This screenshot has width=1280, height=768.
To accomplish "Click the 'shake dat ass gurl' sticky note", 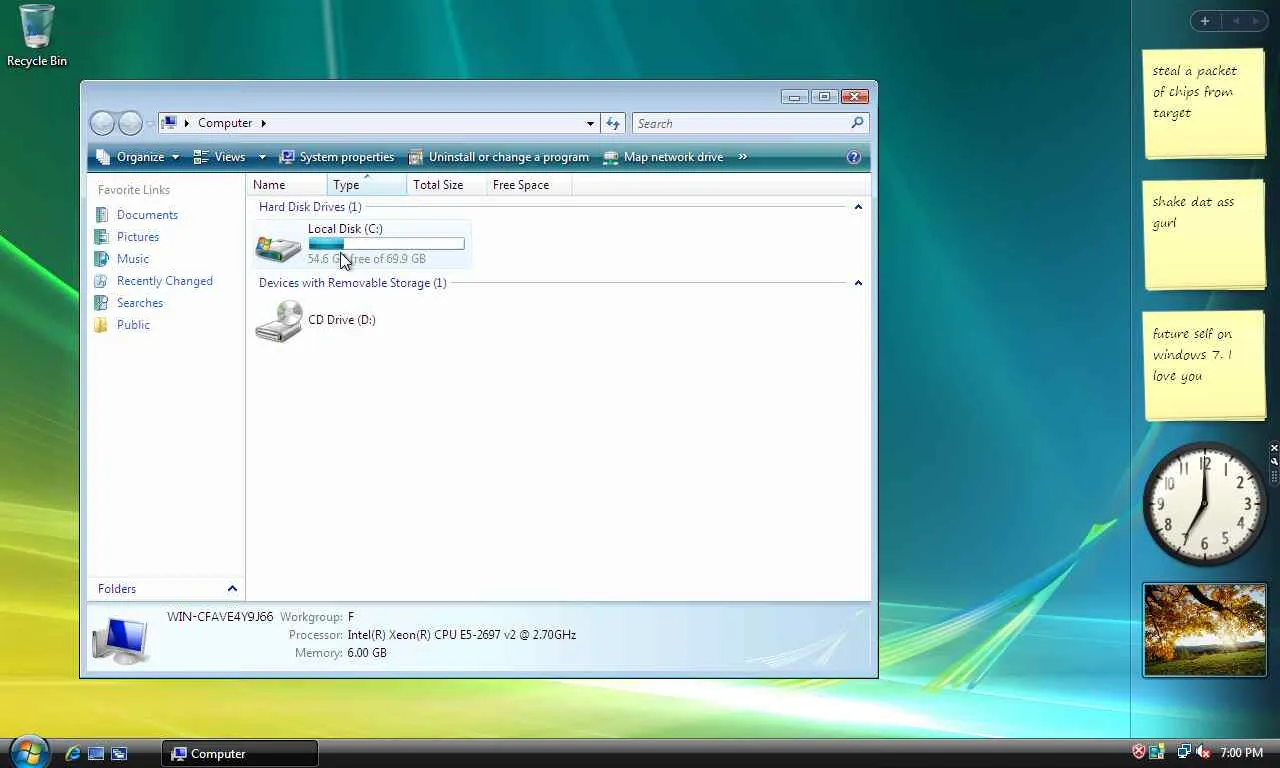I will [1205, 235].
